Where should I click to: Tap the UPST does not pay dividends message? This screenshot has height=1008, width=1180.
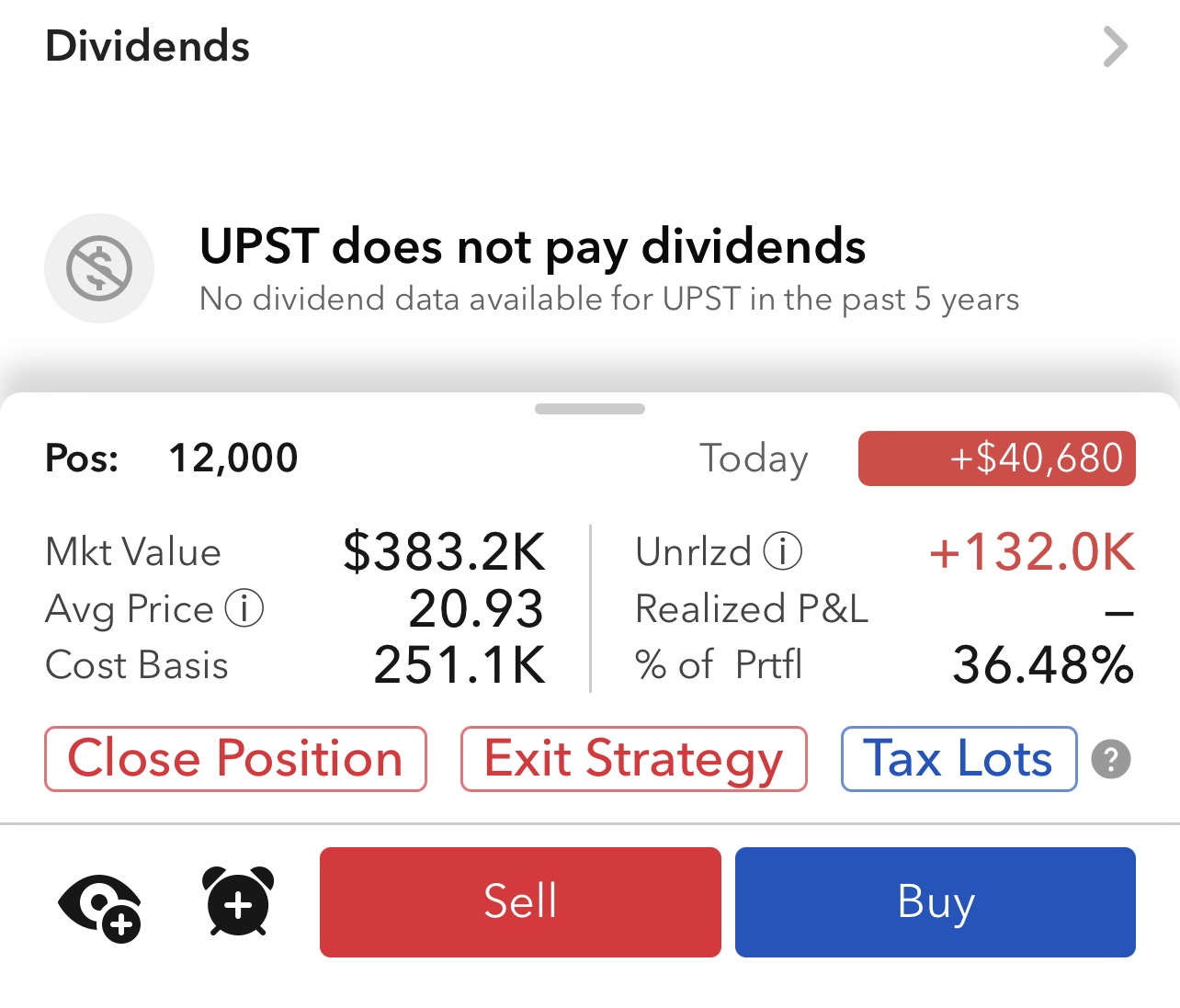pos(532,247)
